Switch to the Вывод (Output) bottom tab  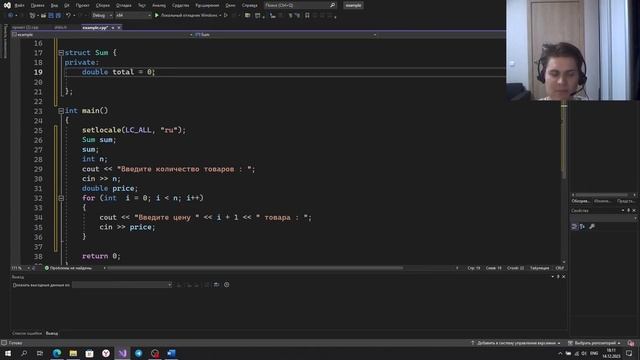(52, 333)
